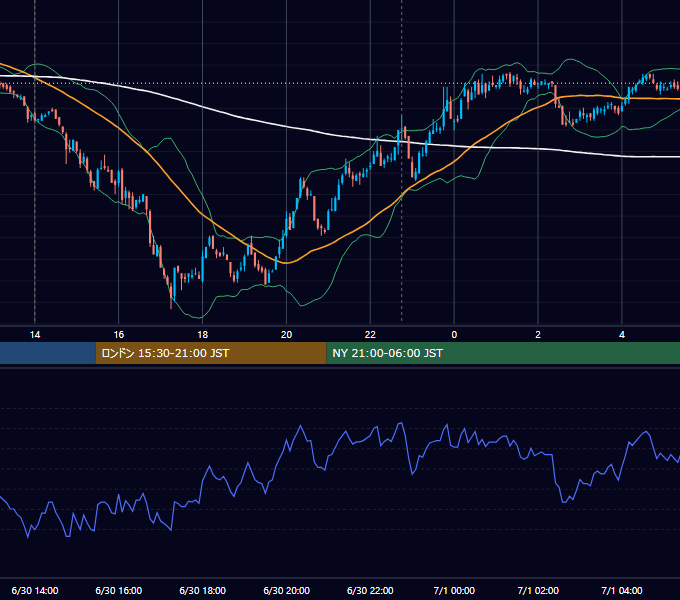Click the 7/1 00:00 time label

click(454, 590)
